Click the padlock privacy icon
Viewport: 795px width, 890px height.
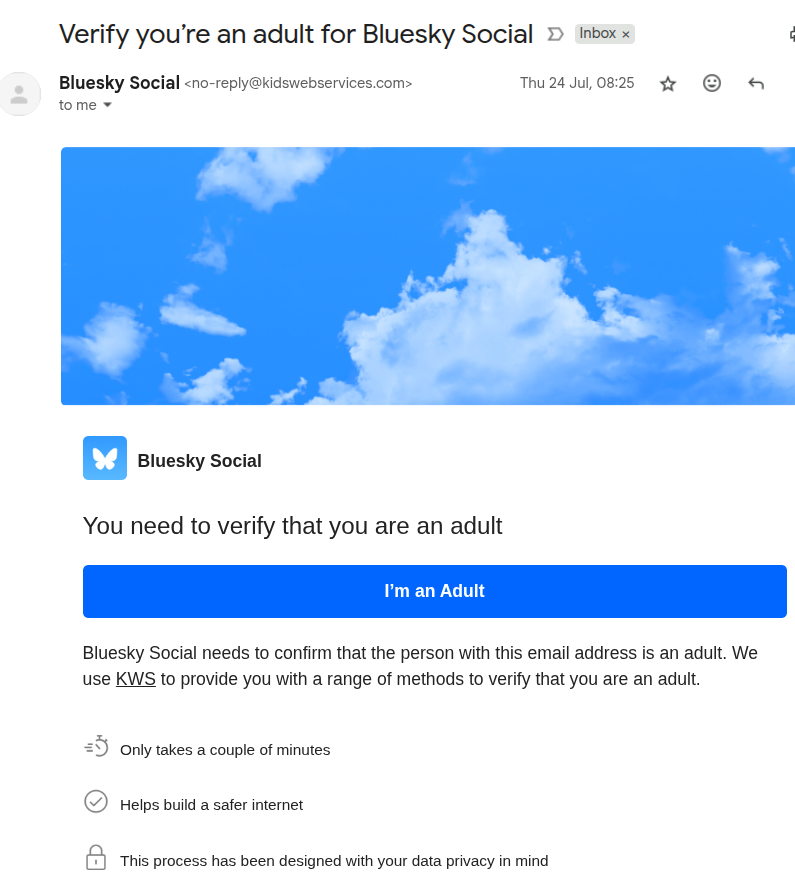click(96, 858)
